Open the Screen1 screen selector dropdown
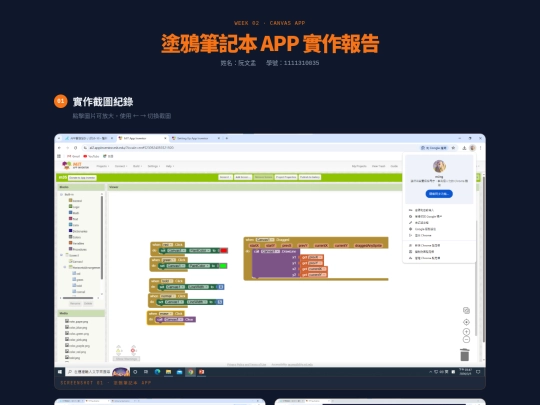 [x=225, y=177]
